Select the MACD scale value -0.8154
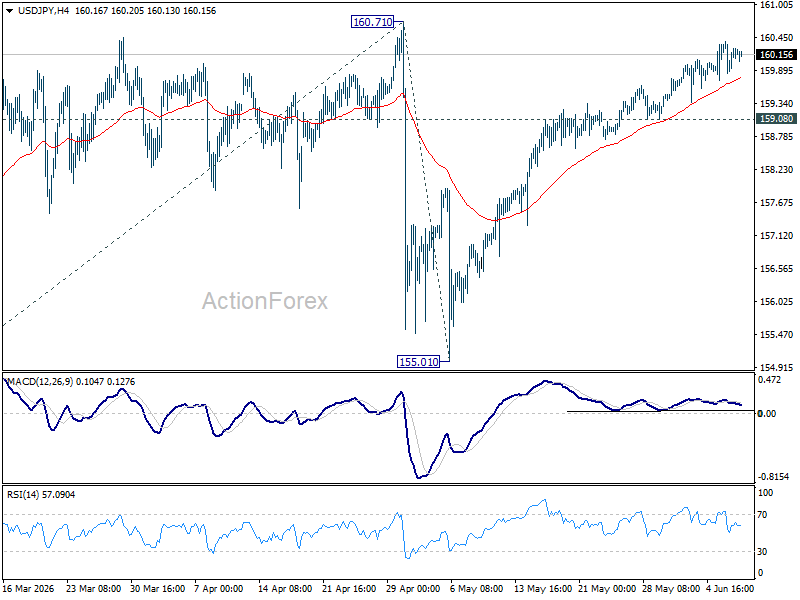The image size is (800, 600). coord(773,477)
